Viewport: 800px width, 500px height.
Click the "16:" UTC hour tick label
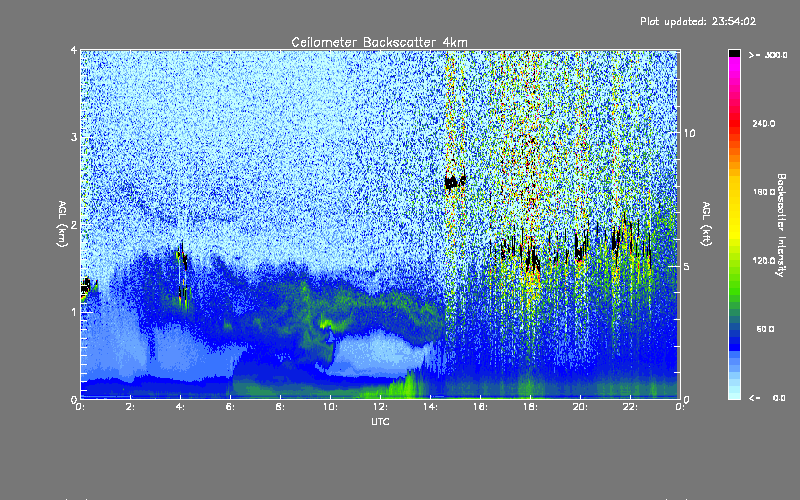[x=480, y=407]
